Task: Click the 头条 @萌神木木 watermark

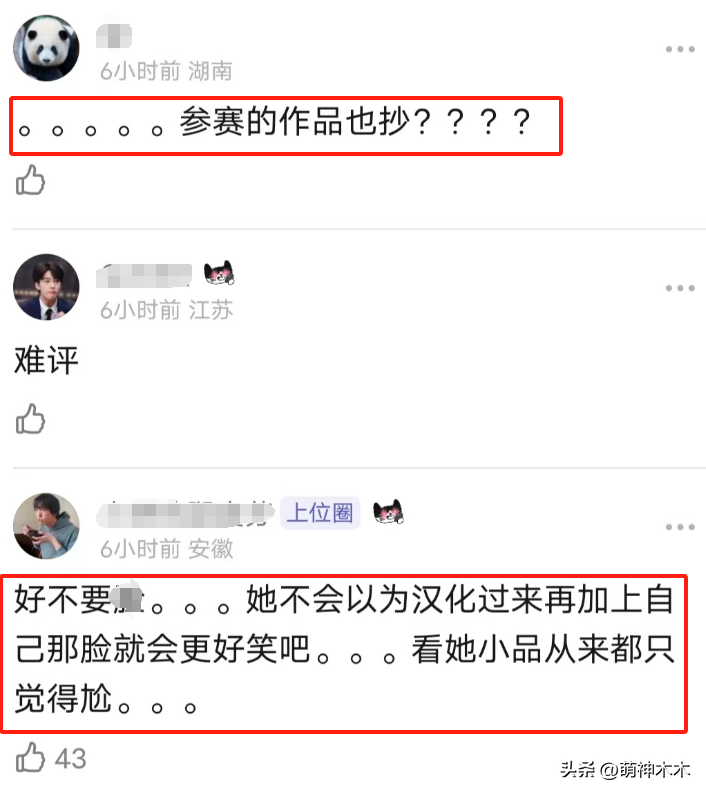Action: (x=625, y=770)
